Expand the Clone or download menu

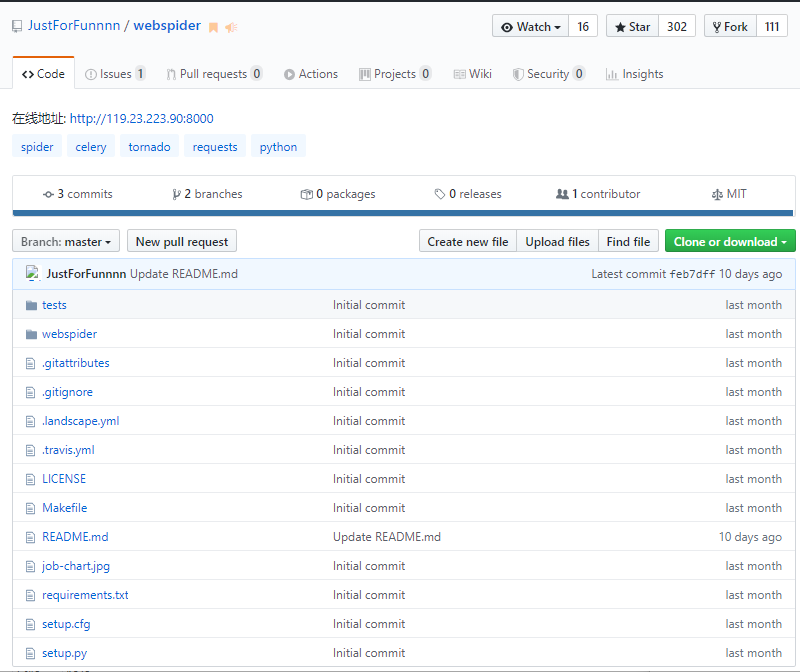(730, 241)
